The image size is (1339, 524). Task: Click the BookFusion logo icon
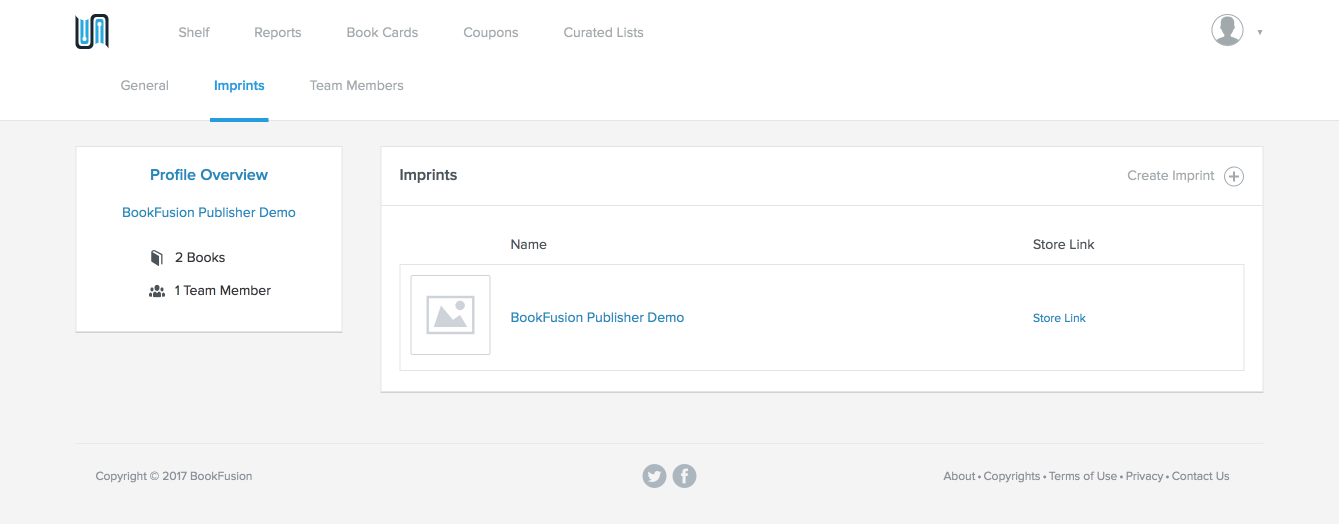pos(92,32)
